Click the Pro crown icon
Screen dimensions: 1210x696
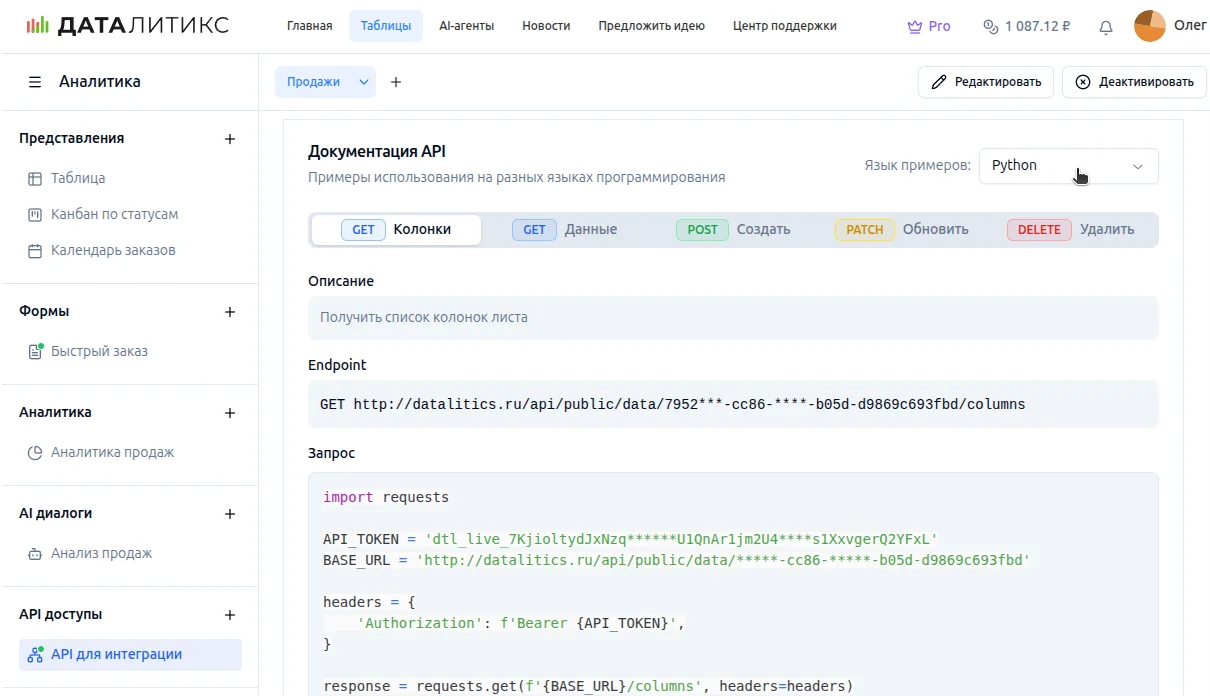pyautogui.click(x=914, y=27)
